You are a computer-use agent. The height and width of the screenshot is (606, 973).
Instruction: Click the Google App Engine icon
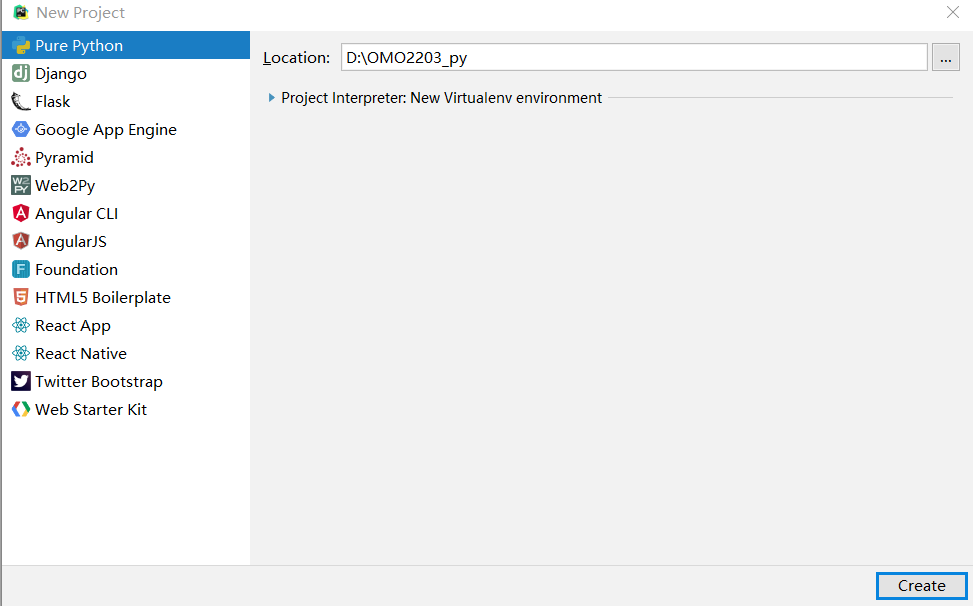[x=20, y=129]
